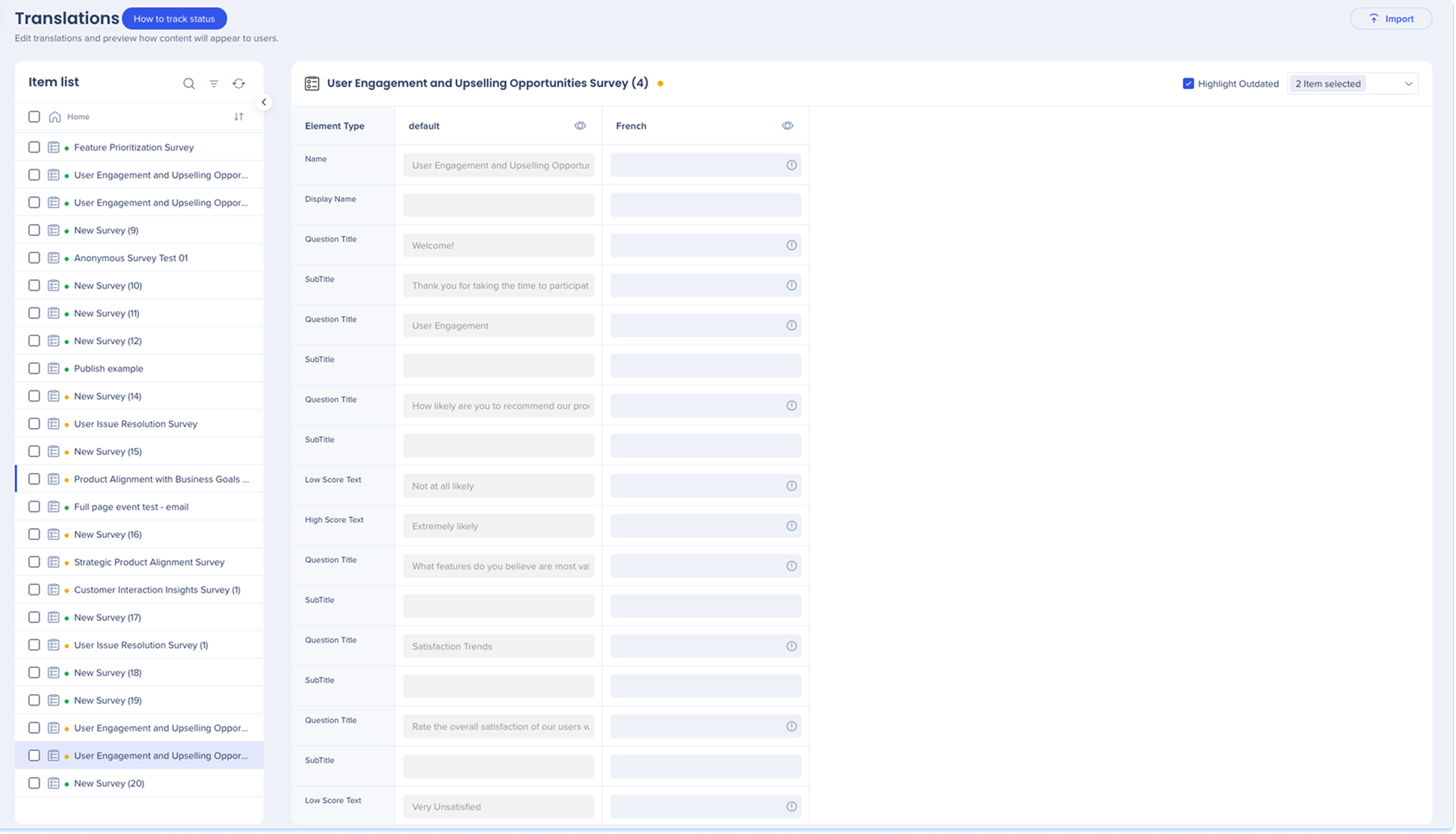Click the Home folder icon
Viewport: 1456px width, 834px height.
pyautogui.click(x=55, y=117)
